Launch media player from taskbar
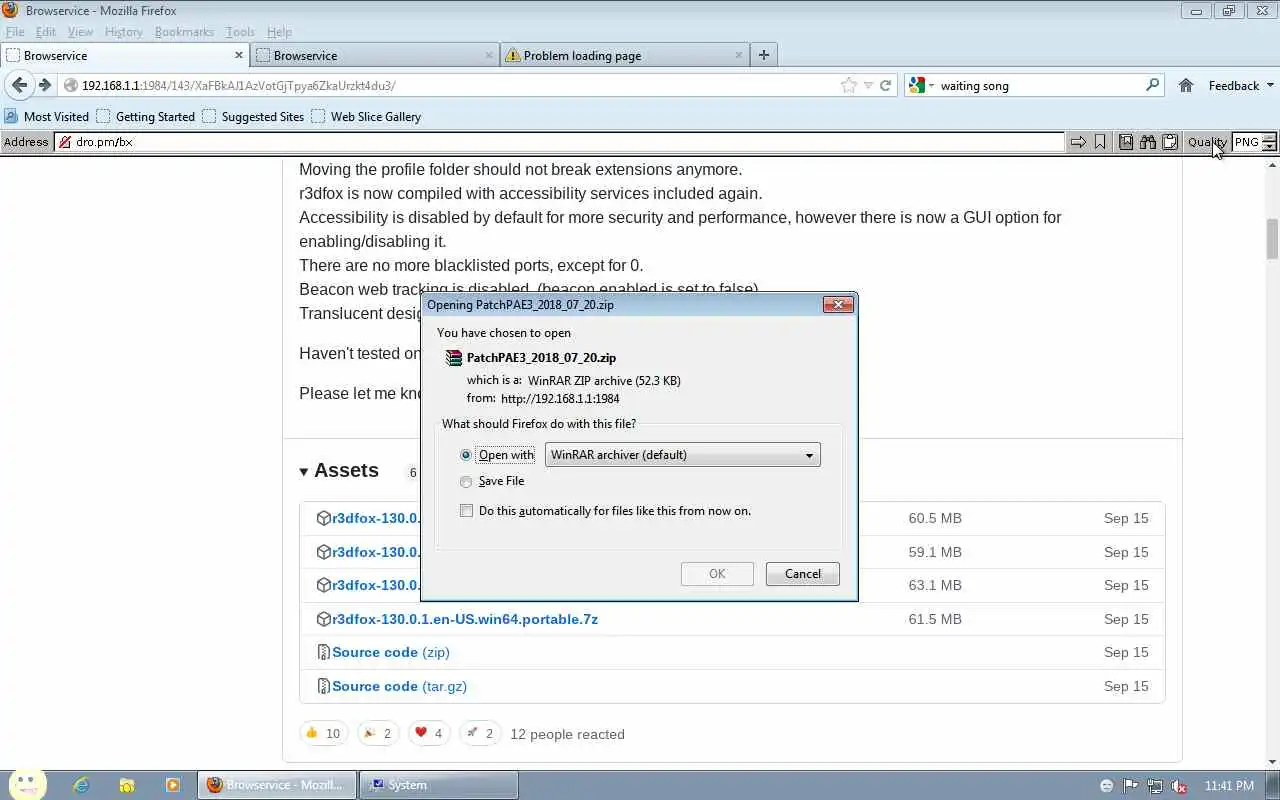The image size is (1280, 800). pos(173,785)
